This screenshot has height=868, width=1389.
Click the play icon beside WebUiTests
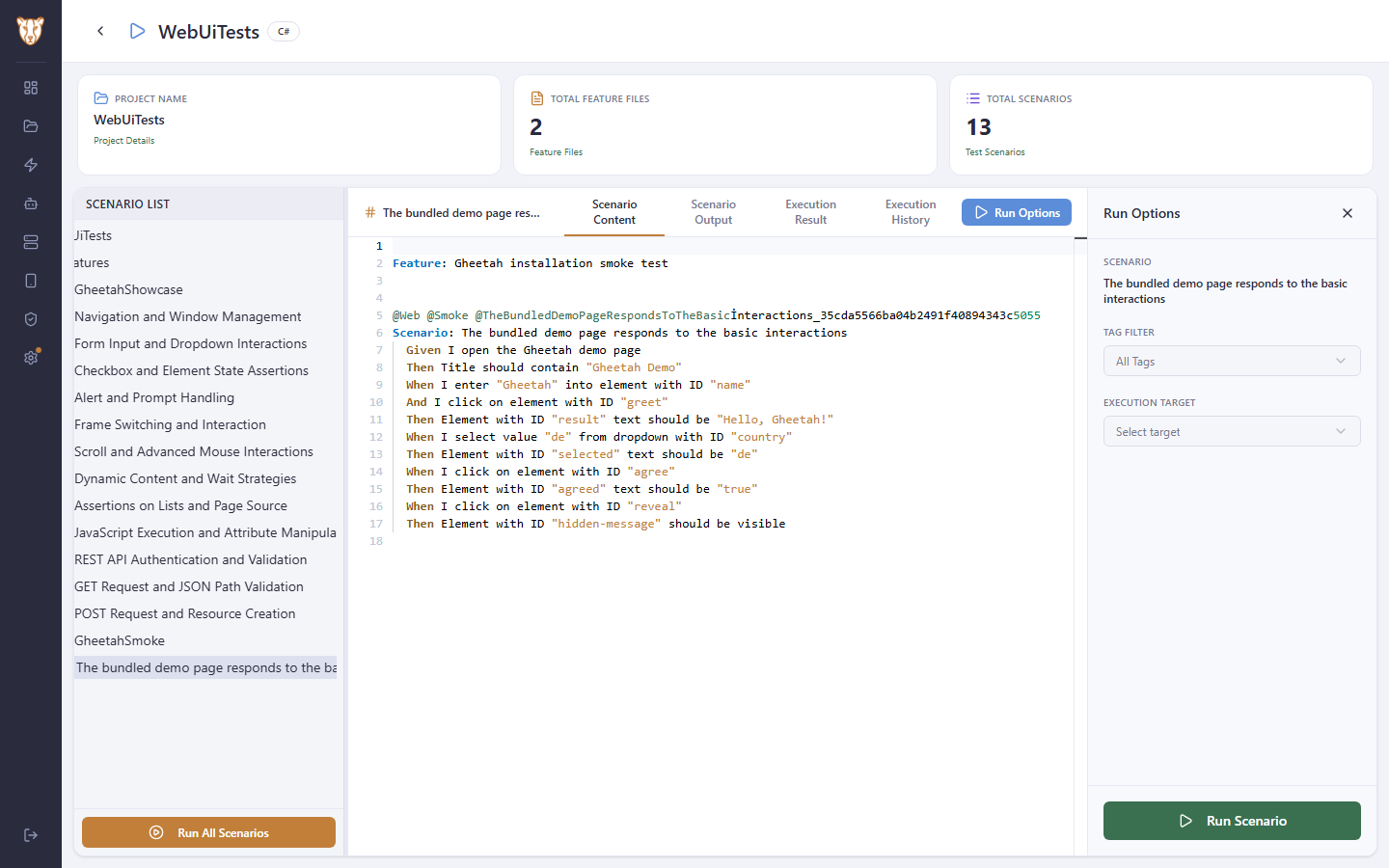137,32
